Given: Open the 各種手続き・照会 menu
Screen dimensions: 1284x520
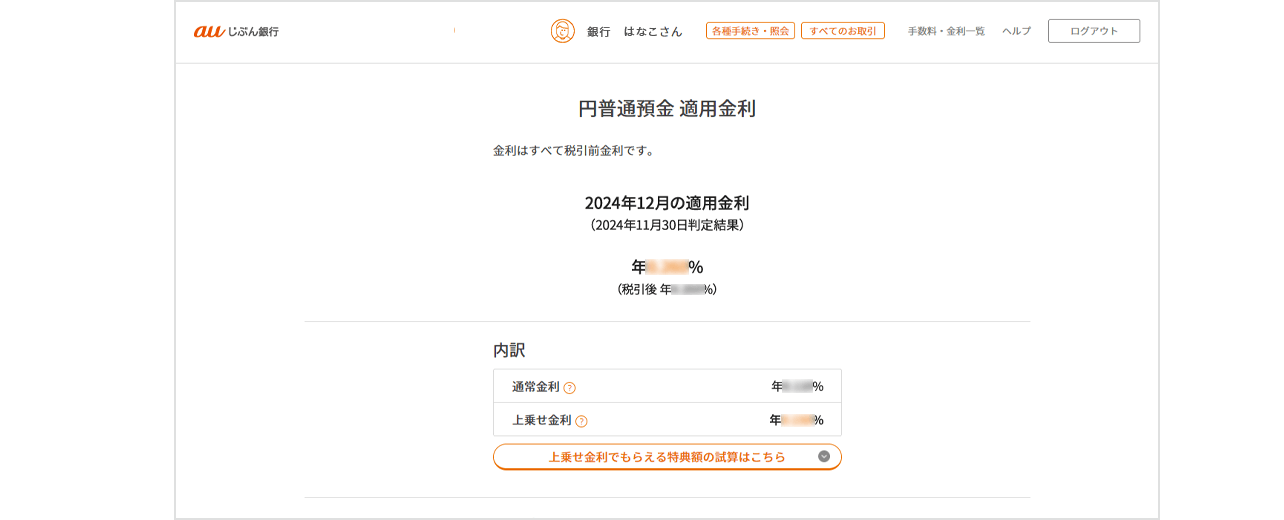Looking at the screenshot, I should (750, 31).
